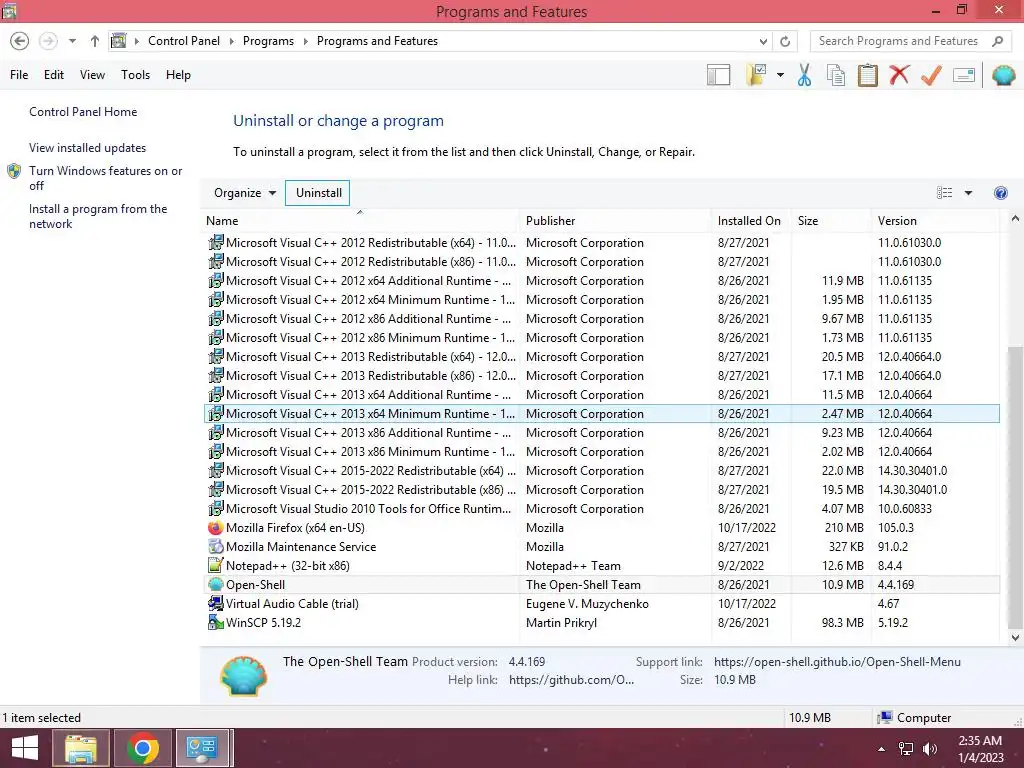The width and height of the screenshot is (1024, 768).
Task: Open the Help menu
Action: point(178,74)
